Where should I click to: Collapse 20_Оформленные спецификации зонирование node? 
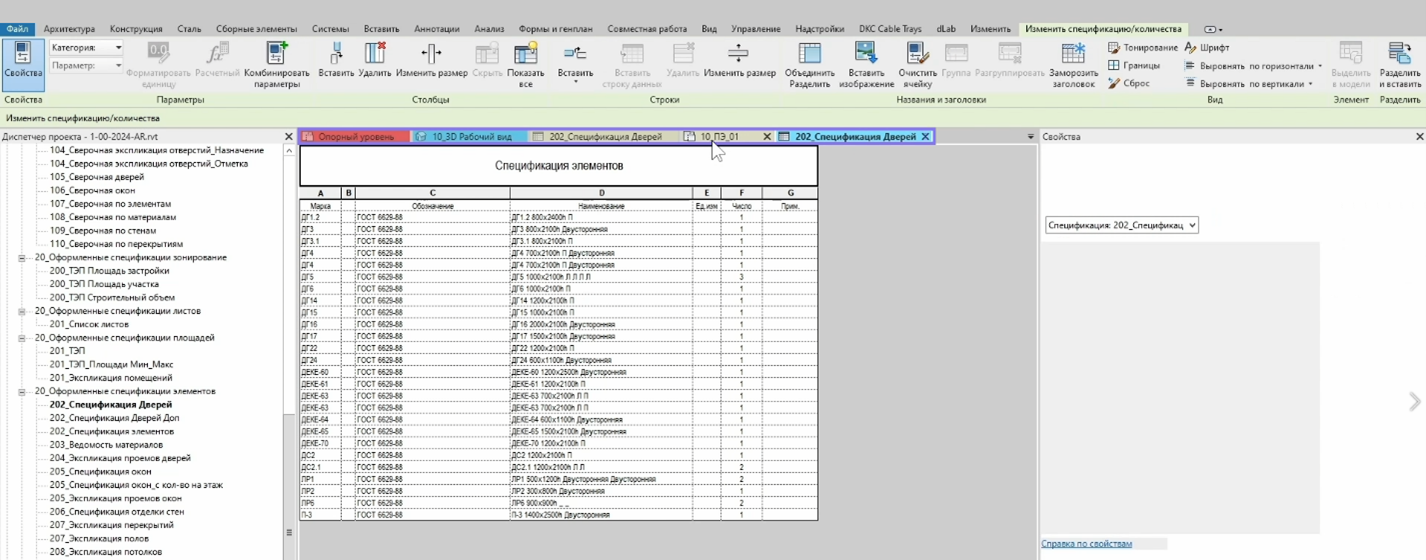[22, 258]
